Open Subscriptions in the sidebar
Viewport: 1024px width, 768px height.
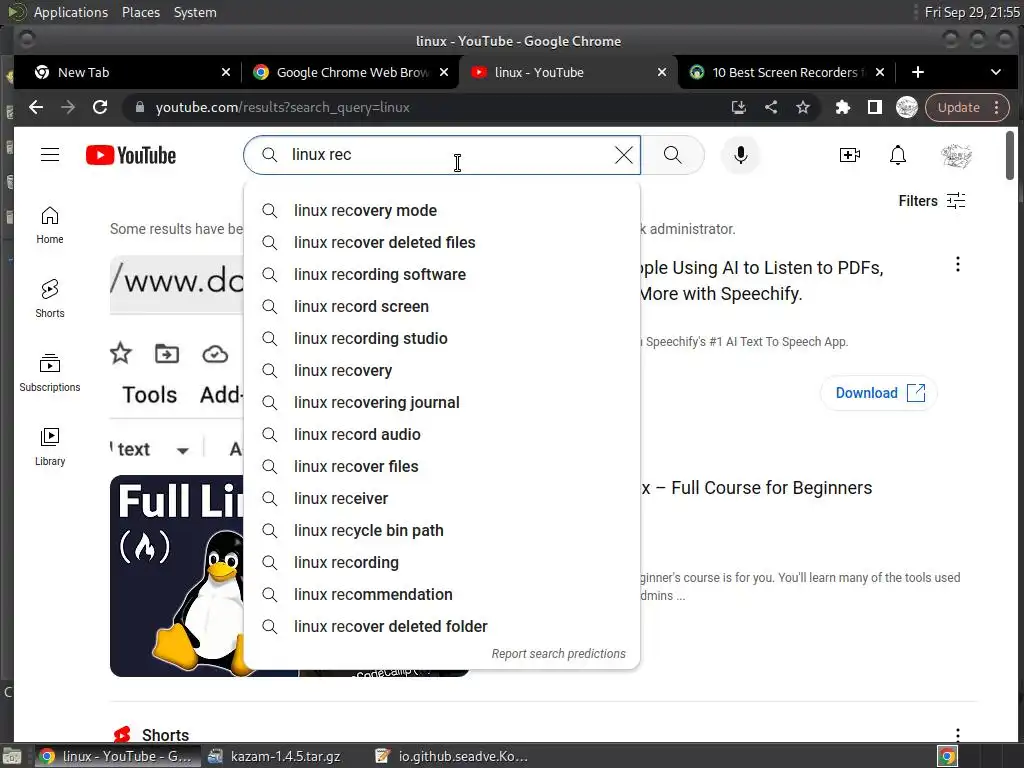point(50,373)
